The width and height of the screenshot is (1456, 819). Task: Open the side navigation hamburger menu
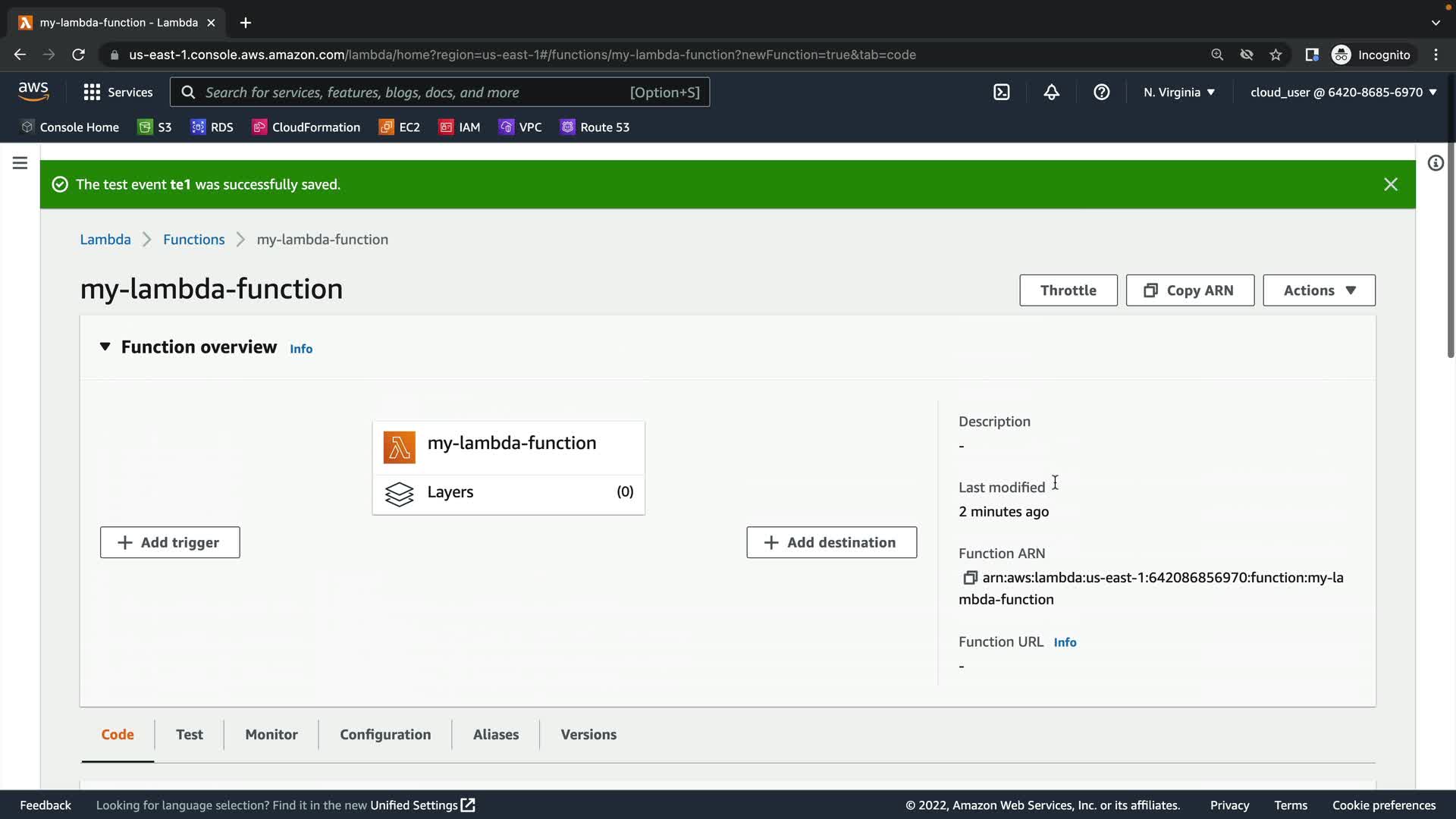click(20, 163)
